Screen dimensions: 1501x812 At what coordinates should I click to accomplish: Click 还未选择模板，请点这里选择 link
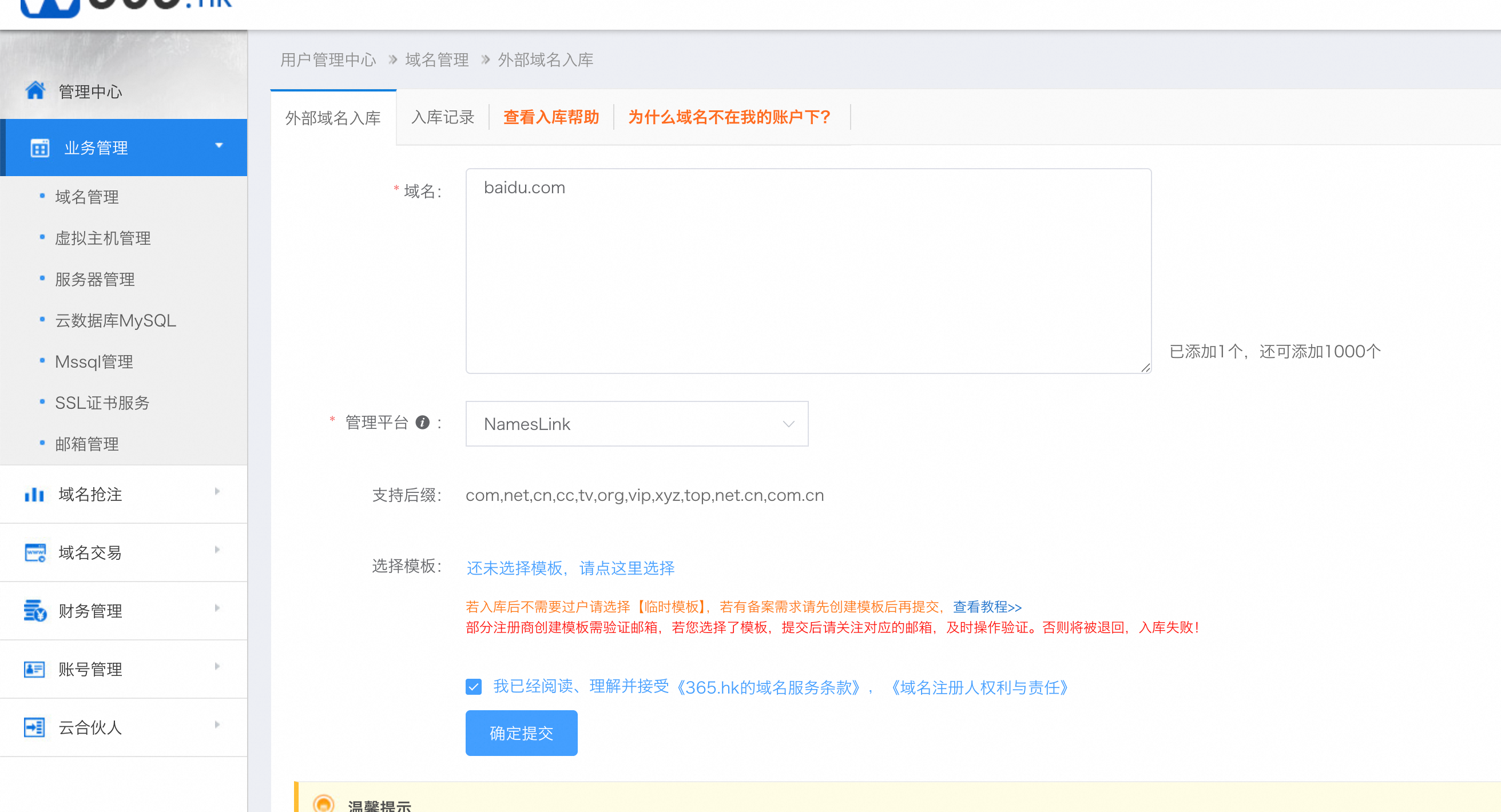tap(570, 568)
